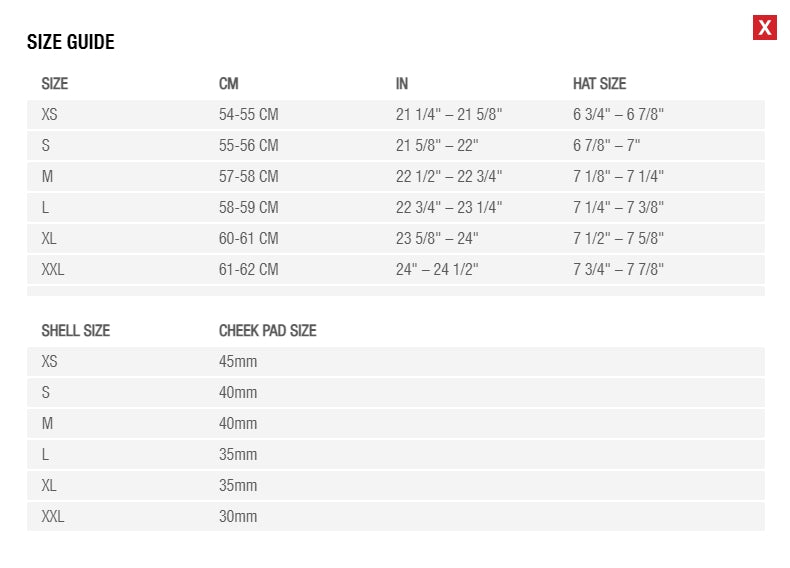Click the IN column header
The image size is (790, 568).
pyautogui.click(x=402, y=84)
